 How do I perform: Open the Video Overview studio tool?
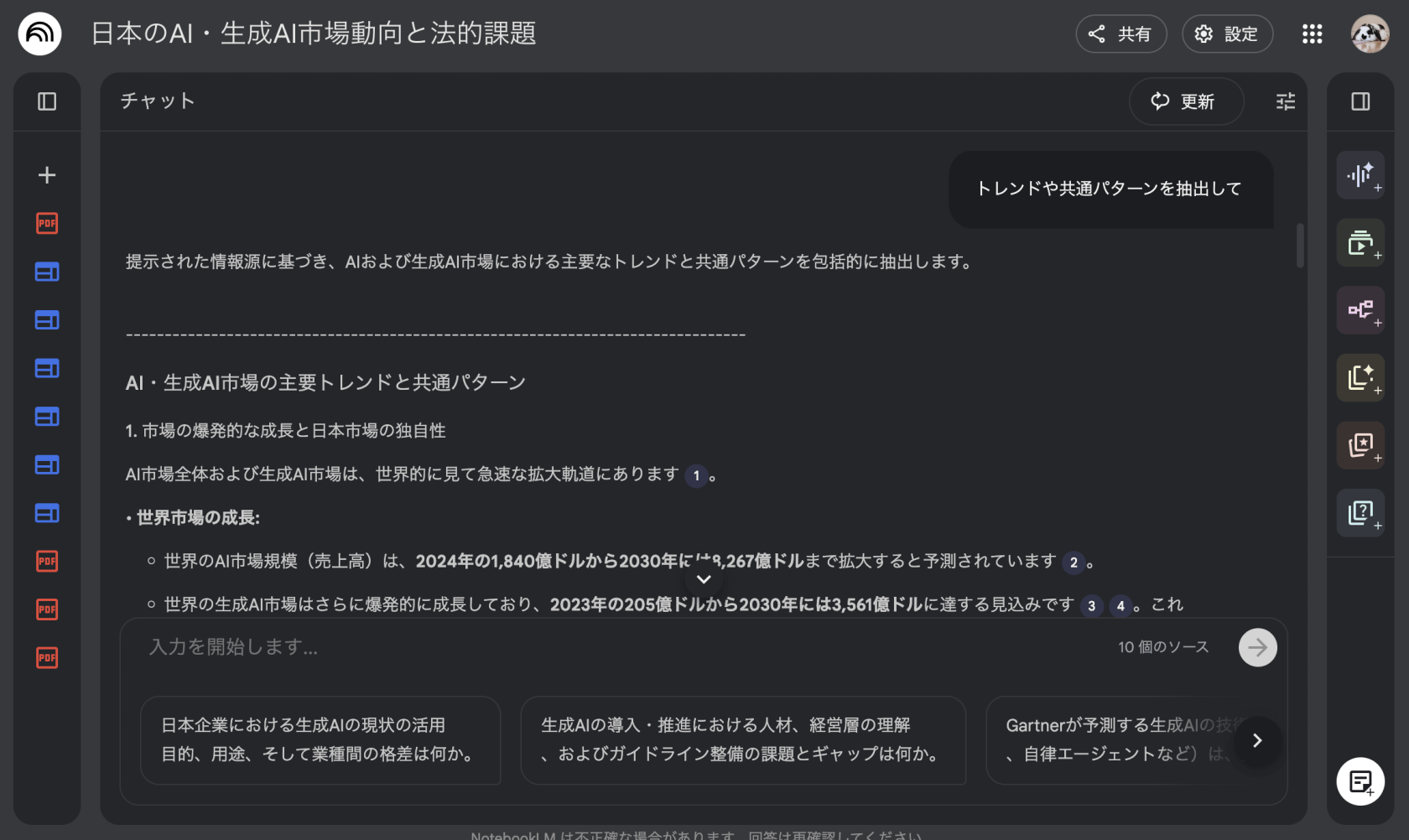pyautogui.click(x=1360, y=243)
